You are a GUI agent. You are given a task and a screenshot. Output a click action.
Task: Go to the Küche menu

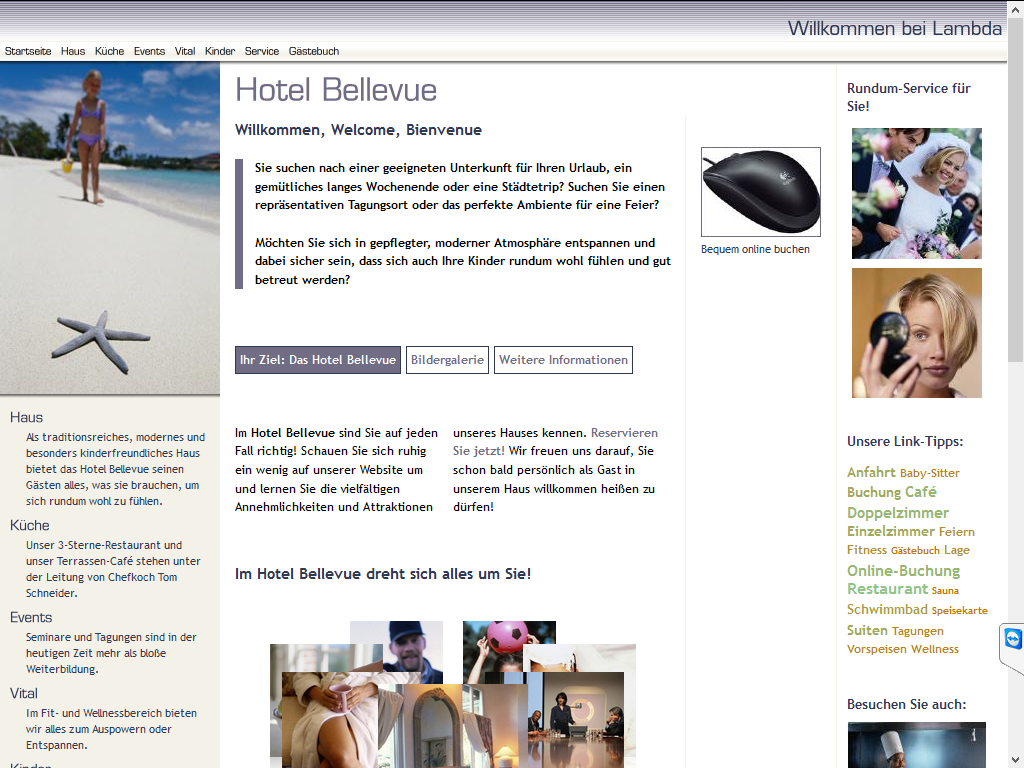point(109,51)
